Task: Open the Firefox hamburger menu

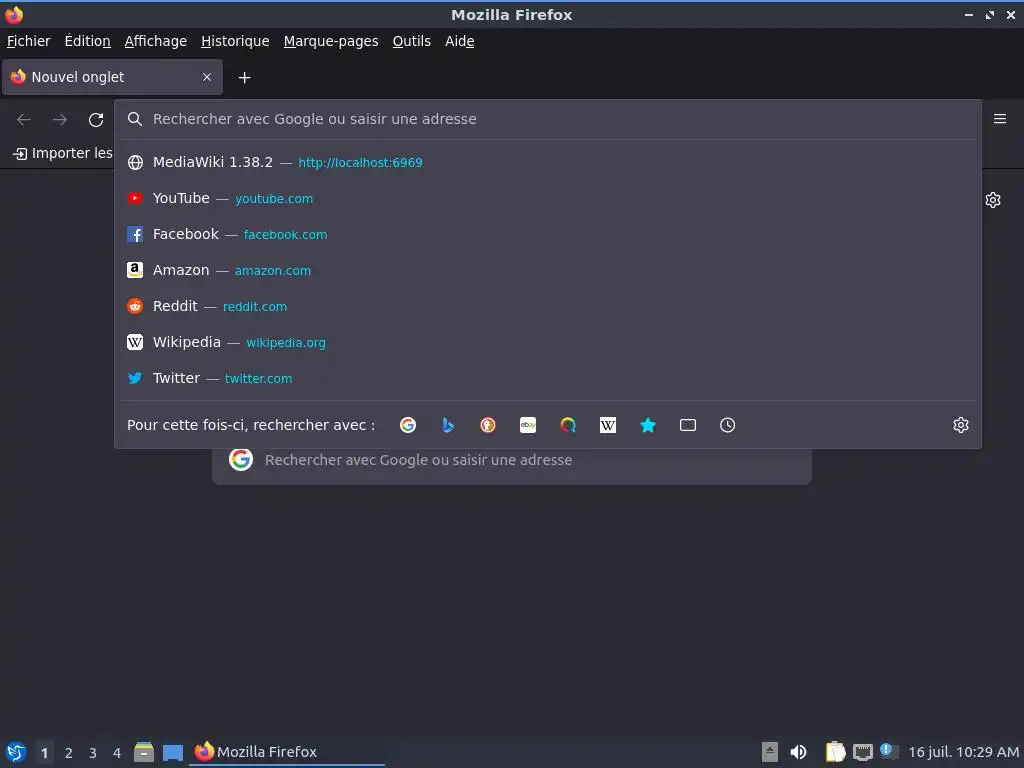Action: pyautogui.click(x=1000, y=119)
